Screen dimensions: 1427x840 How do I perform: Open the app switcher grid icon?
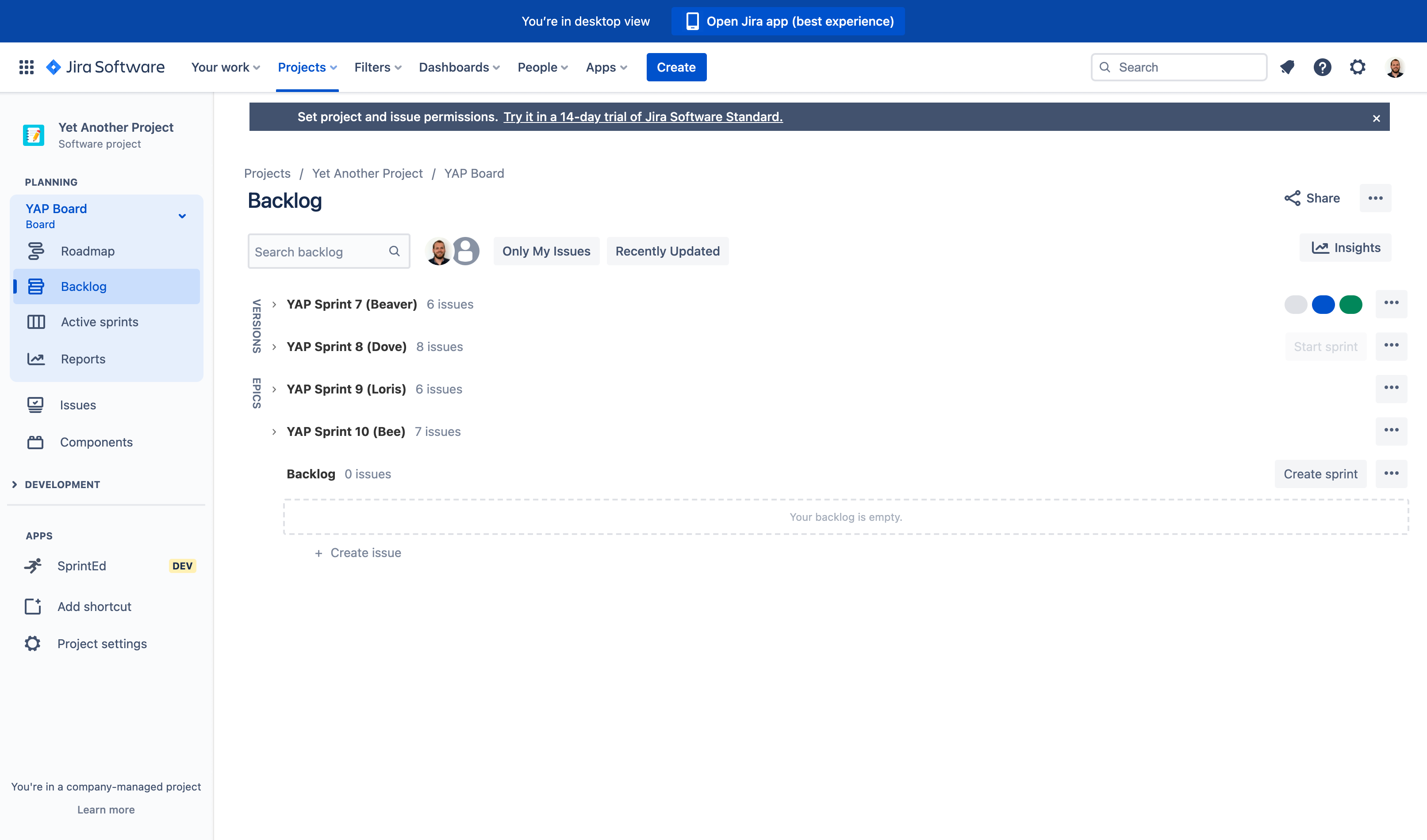click(26, 67)
